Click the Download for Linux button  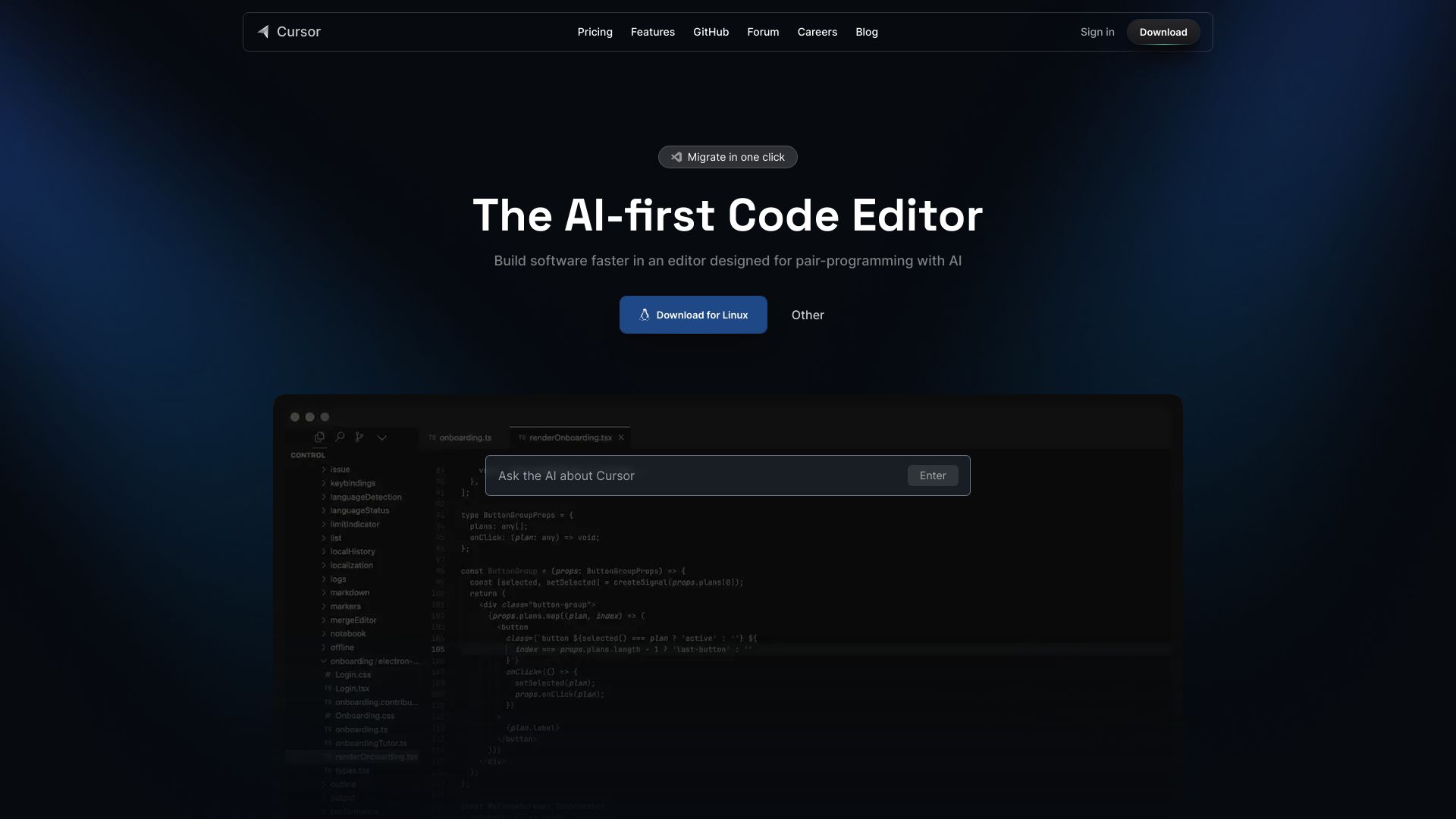click(x=693, y=314)
